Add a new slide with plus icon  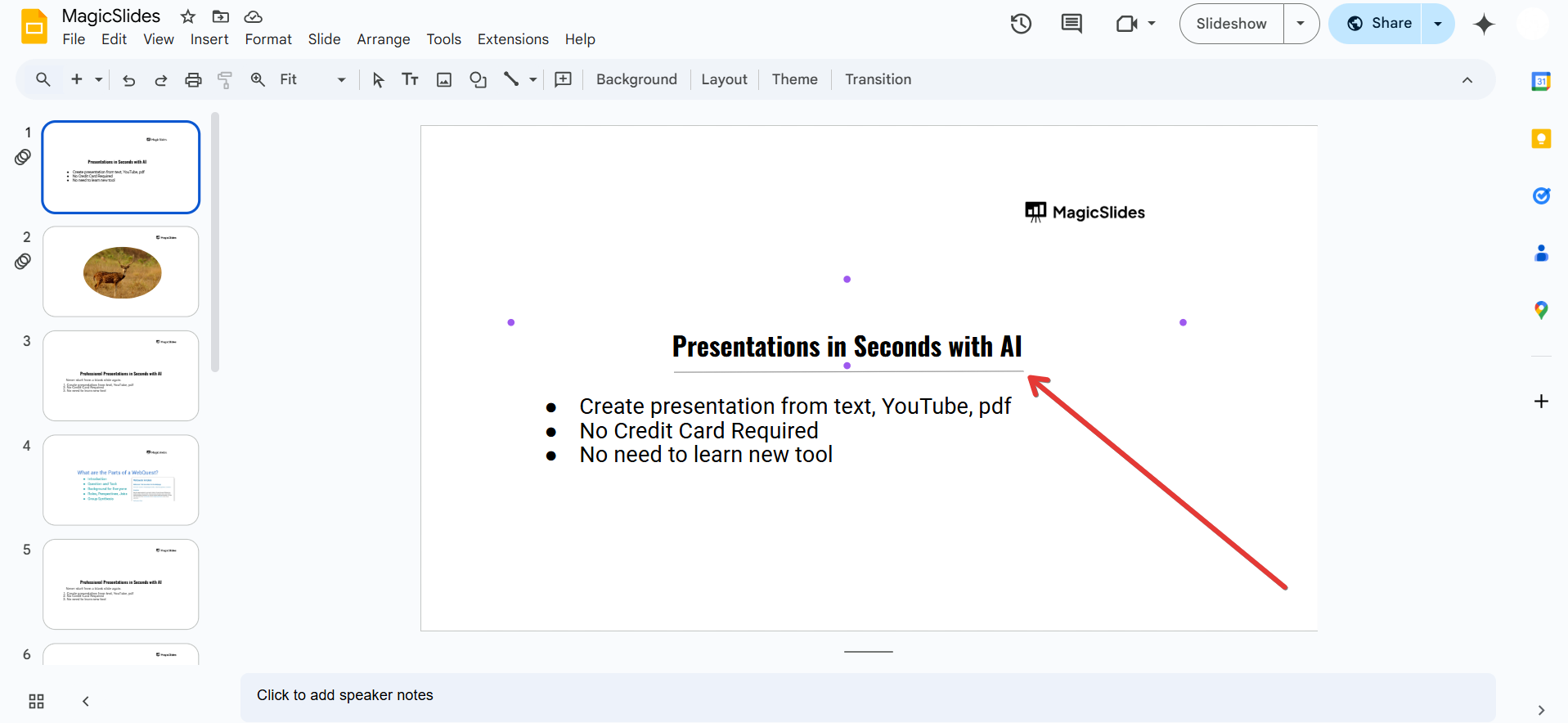77,79
